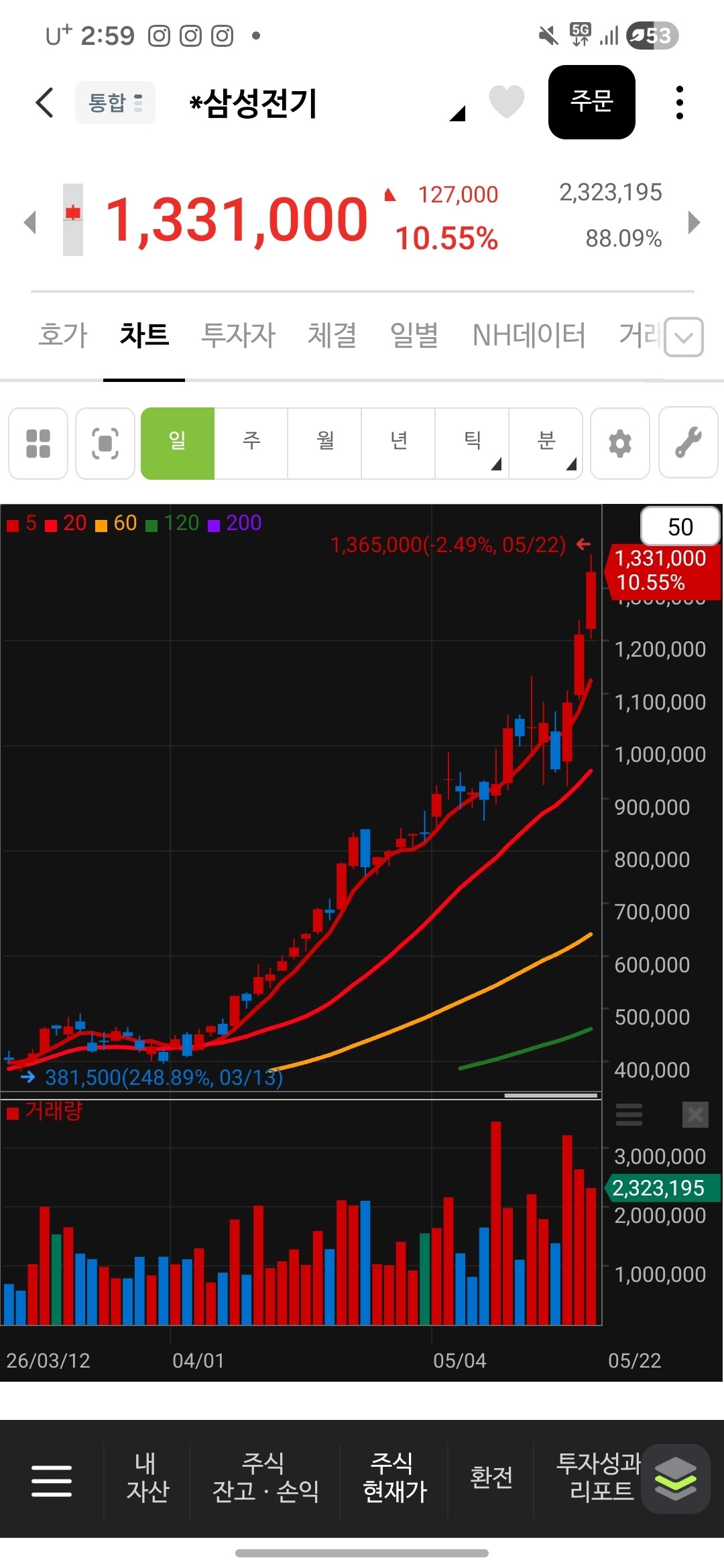
Task: Open the three-dot more options menu
Action: coord(680,103)
